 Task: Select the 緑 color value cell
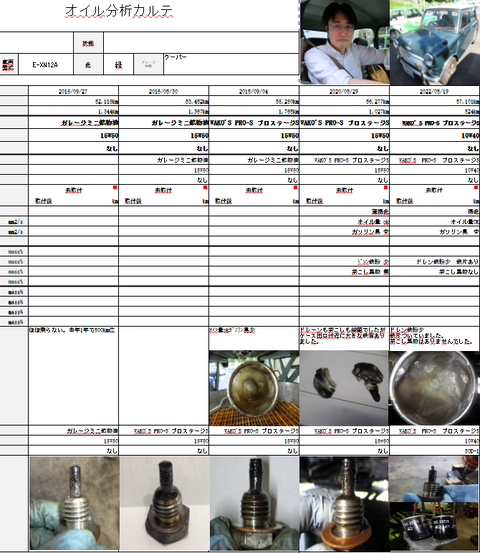click(119, 65)
